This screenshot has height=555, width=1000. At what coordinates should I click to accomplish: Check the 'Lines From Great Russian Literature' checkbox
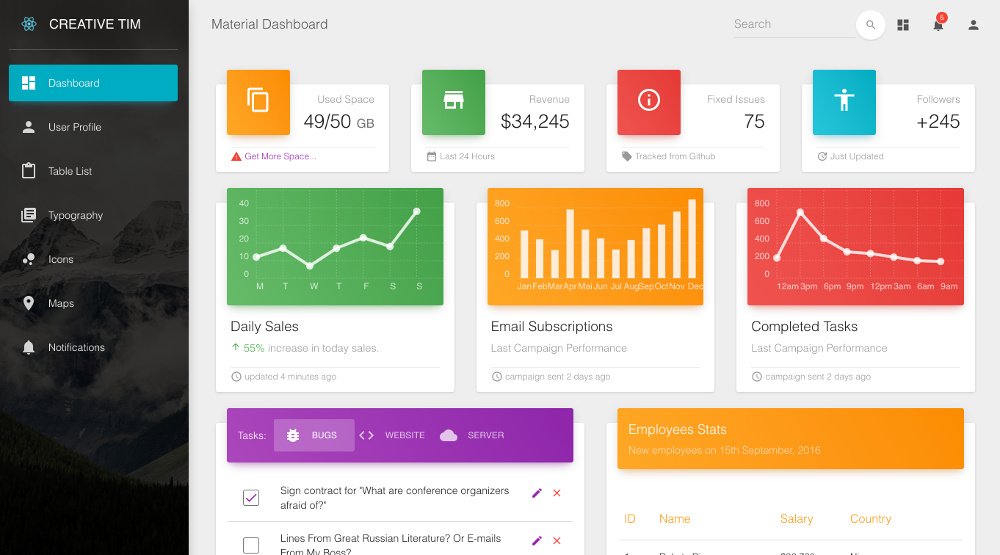pyautogui.click(x=251, y=545)
